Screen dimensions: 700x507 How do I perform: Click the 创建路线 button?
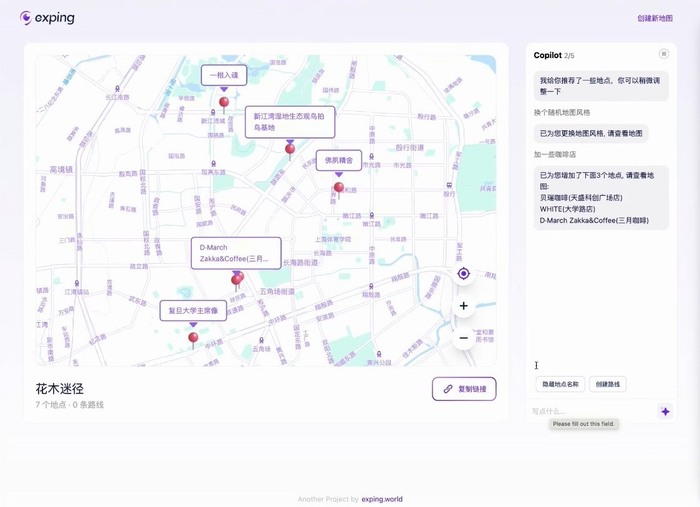608,384
